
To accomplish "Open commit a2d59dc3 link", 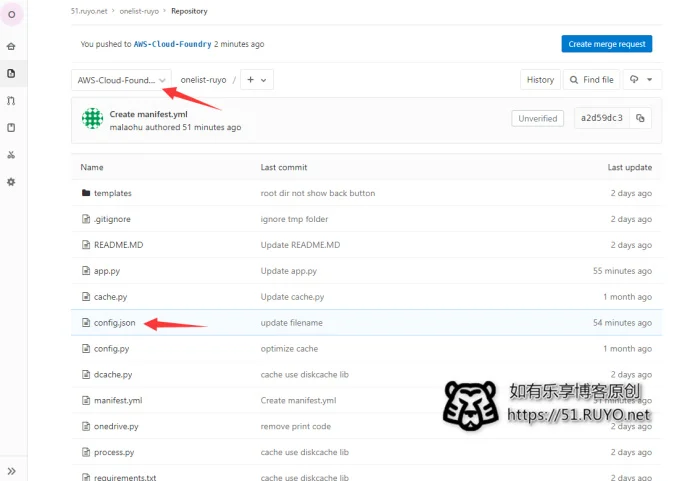I will [x=602, y=118].
